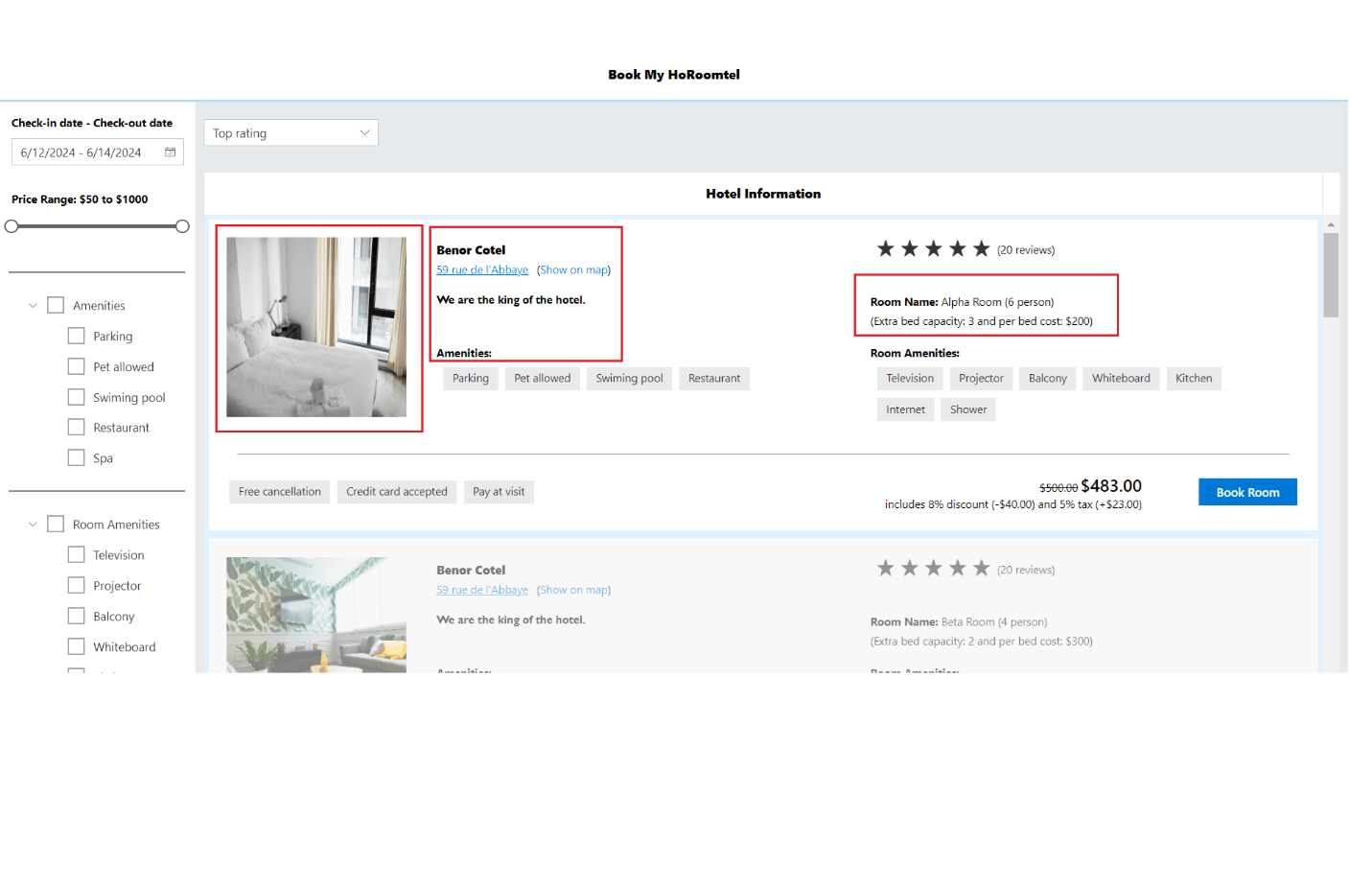
Task: Enable the Parking amenity checkbox
Action: click(x=77, y=337)
